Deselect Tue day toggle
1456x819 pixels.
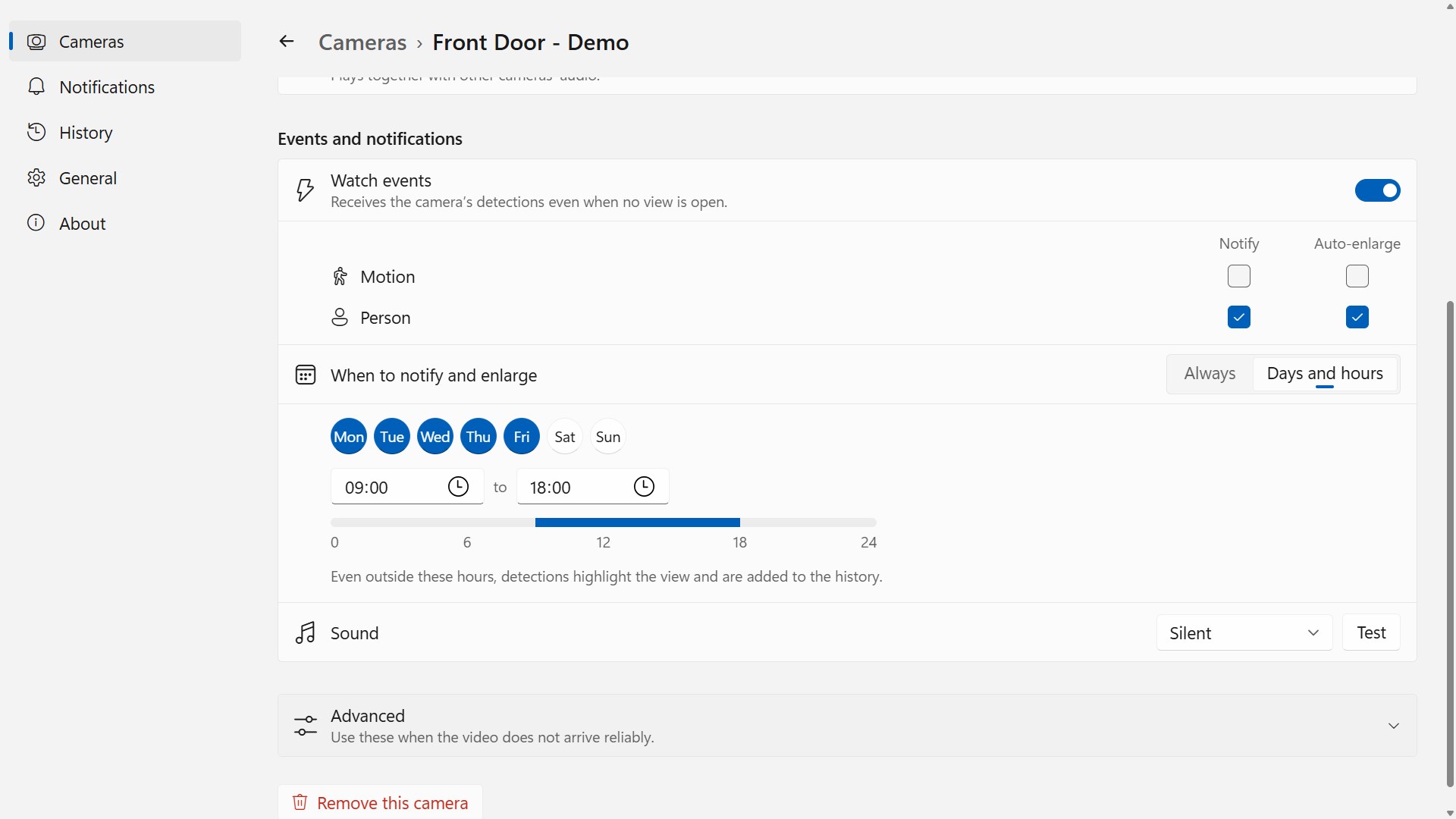[392, 437]
